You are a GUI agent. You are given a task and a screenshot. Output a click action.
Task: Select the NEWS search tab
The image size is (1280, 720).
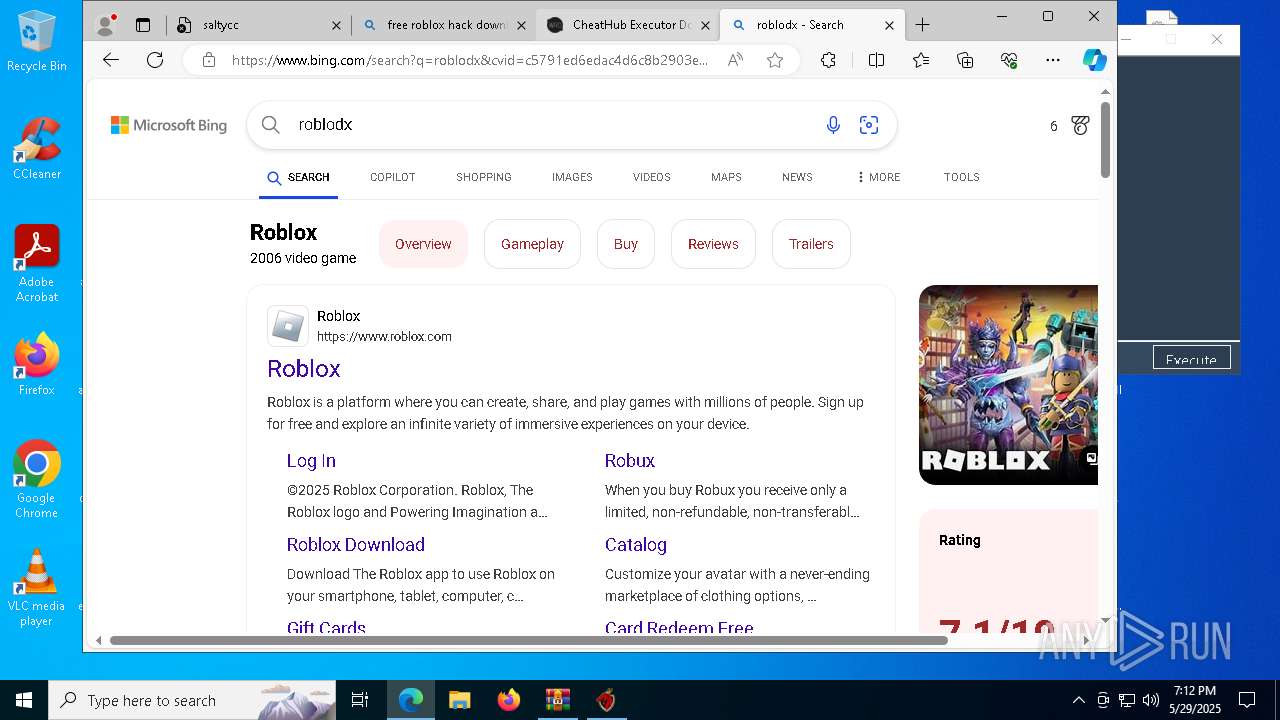point(797,177)
